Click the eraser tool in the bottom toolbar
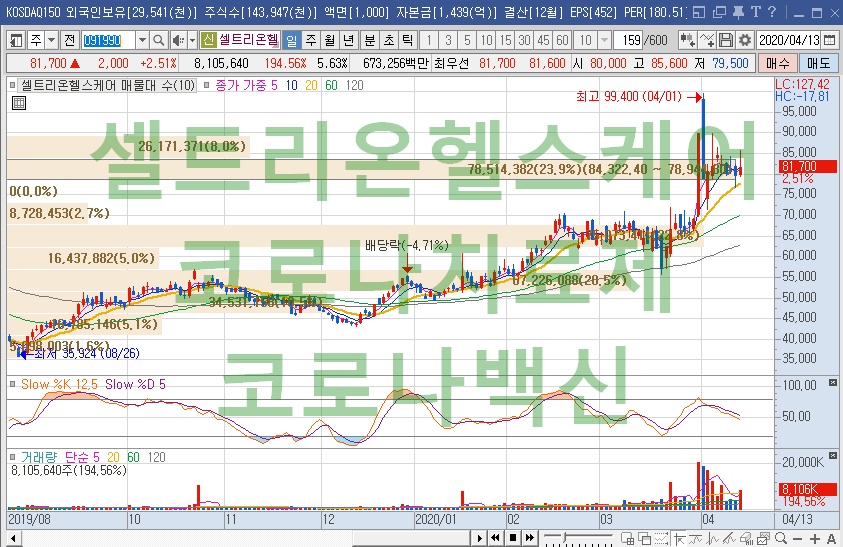This screenshot has width=843, height=547. [746, 538]
